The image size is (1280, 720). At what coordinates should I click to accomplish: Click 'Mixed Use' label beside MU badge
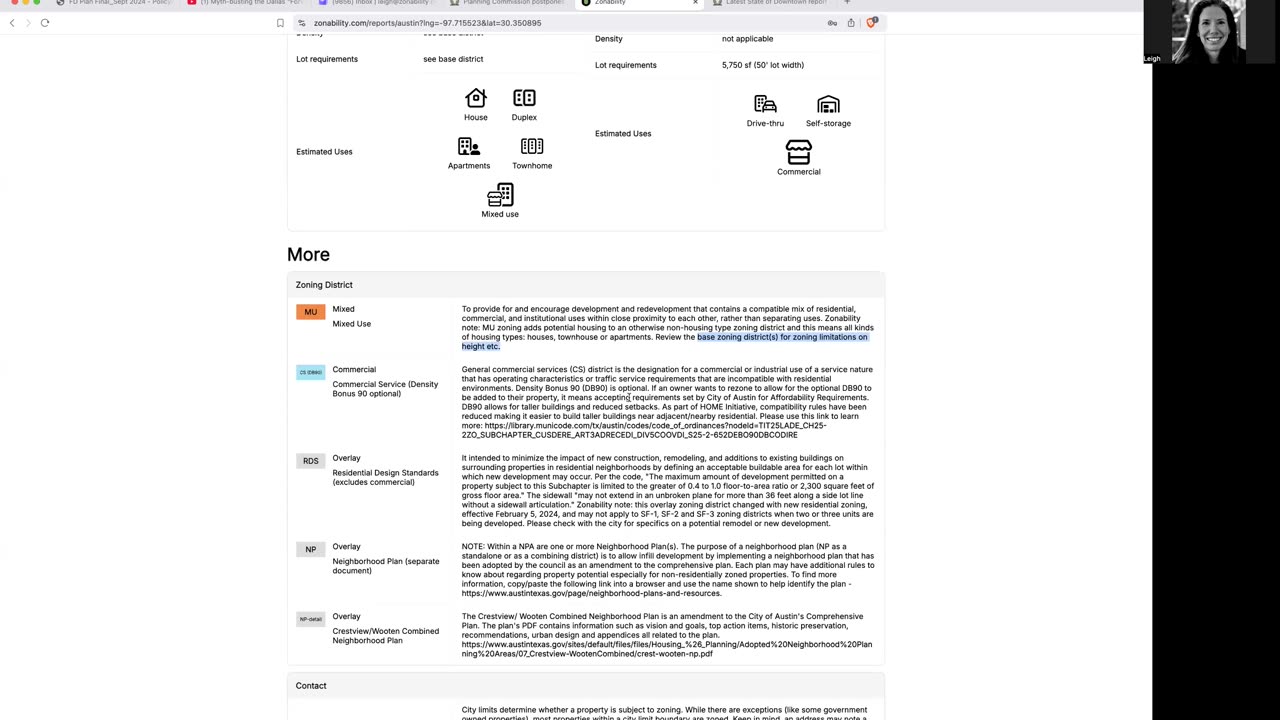(x=351, y=324)
